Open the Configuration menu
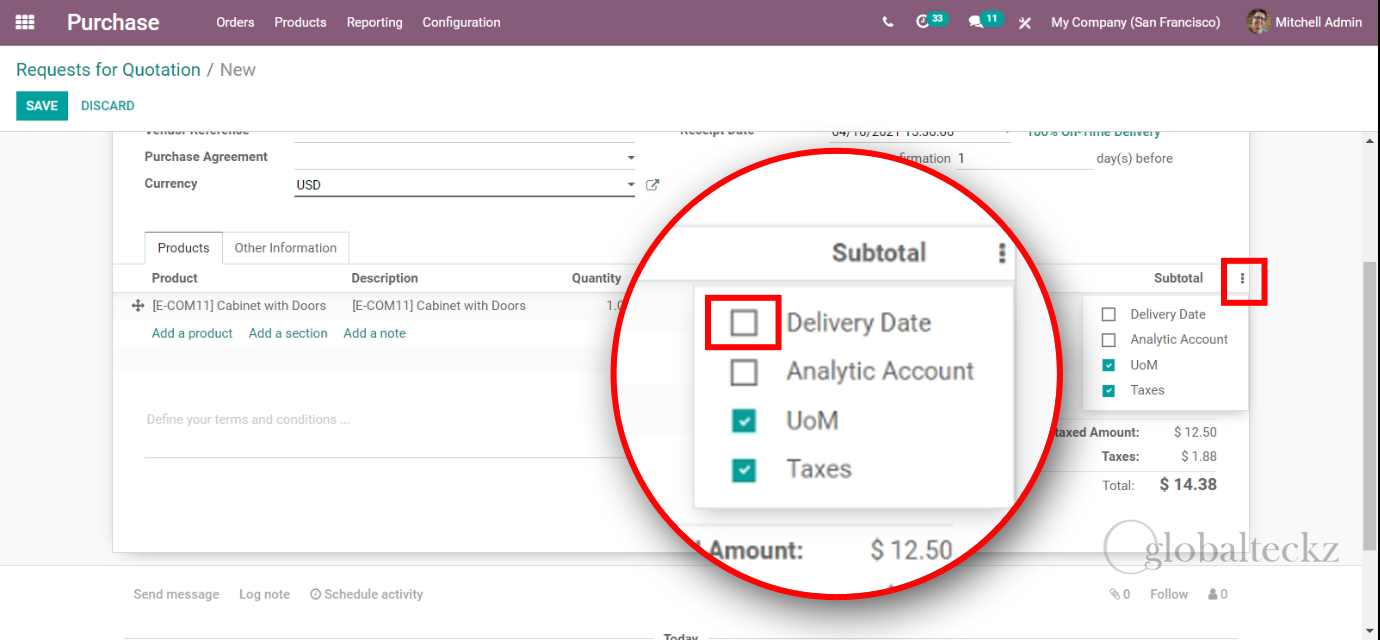Image resolution: width=1380 pixels, height=640 pixels. [461, 22]
